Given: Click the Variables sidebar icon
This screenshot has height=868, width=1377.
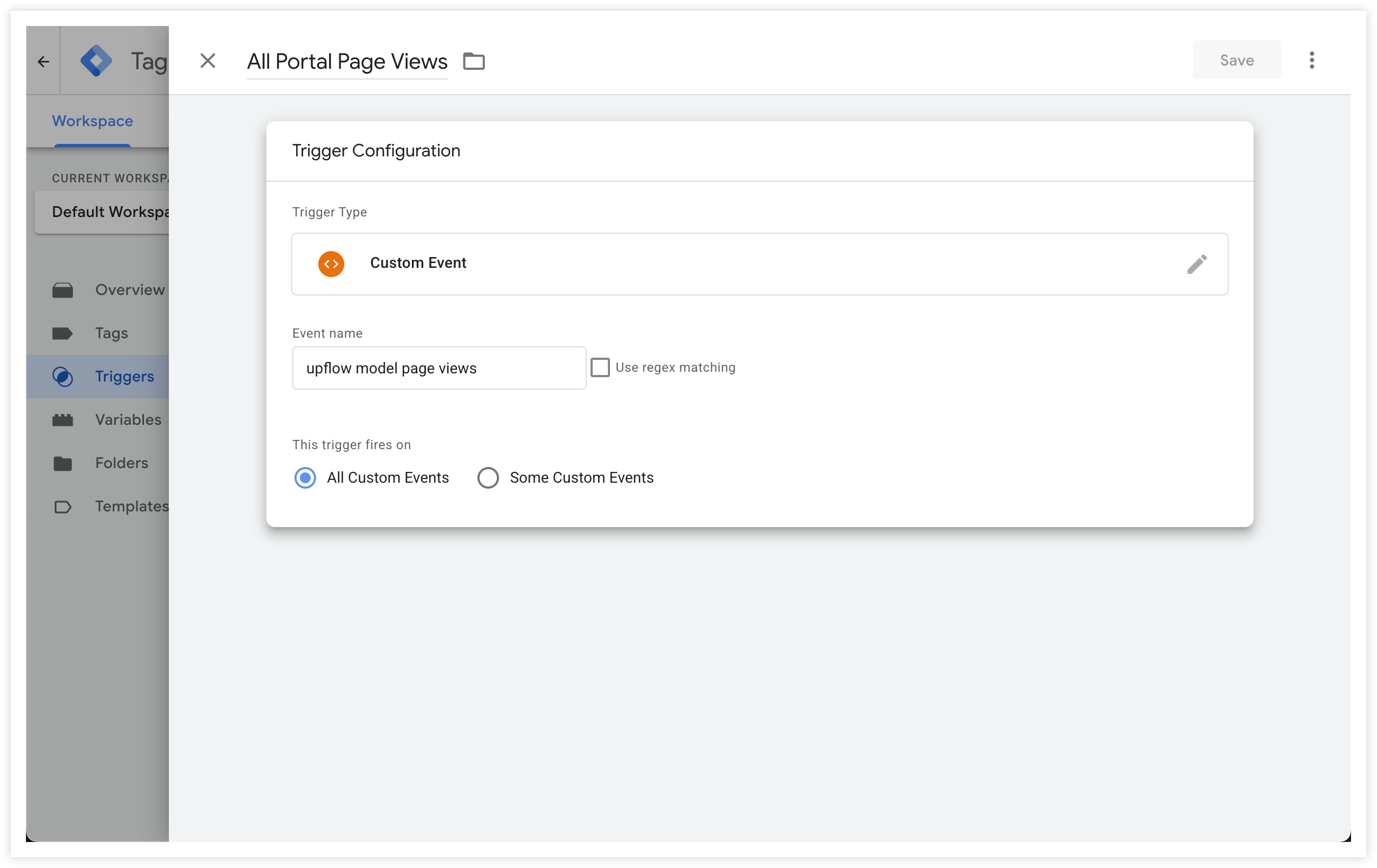Looking at the screenshot, I should pyautogui.click(x=62, y=420).
